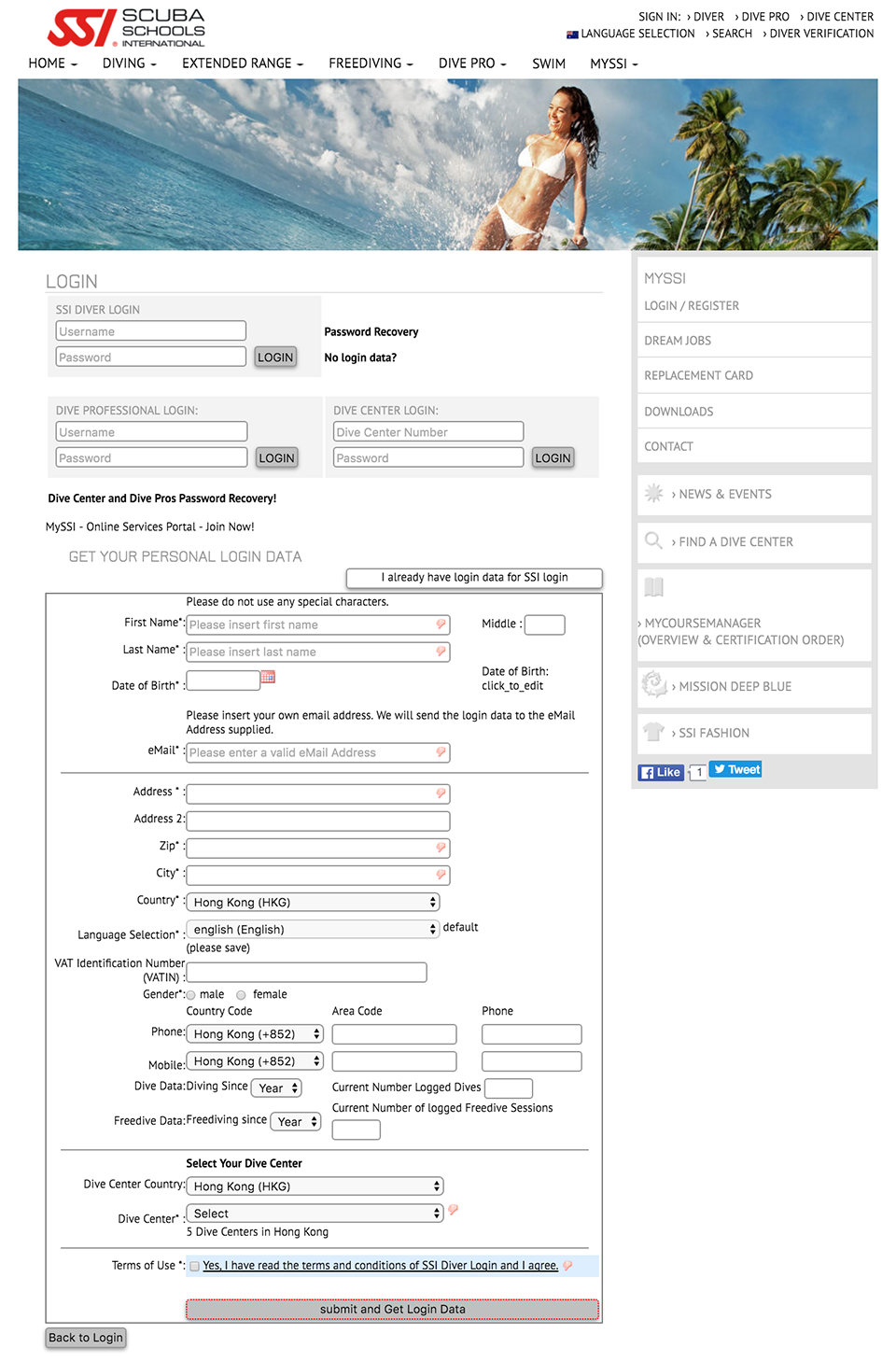Image resolution: width=896 pixels, height=1361 pixels.
Task: Click the News & Events starburst icon
Action: [653, 493]
